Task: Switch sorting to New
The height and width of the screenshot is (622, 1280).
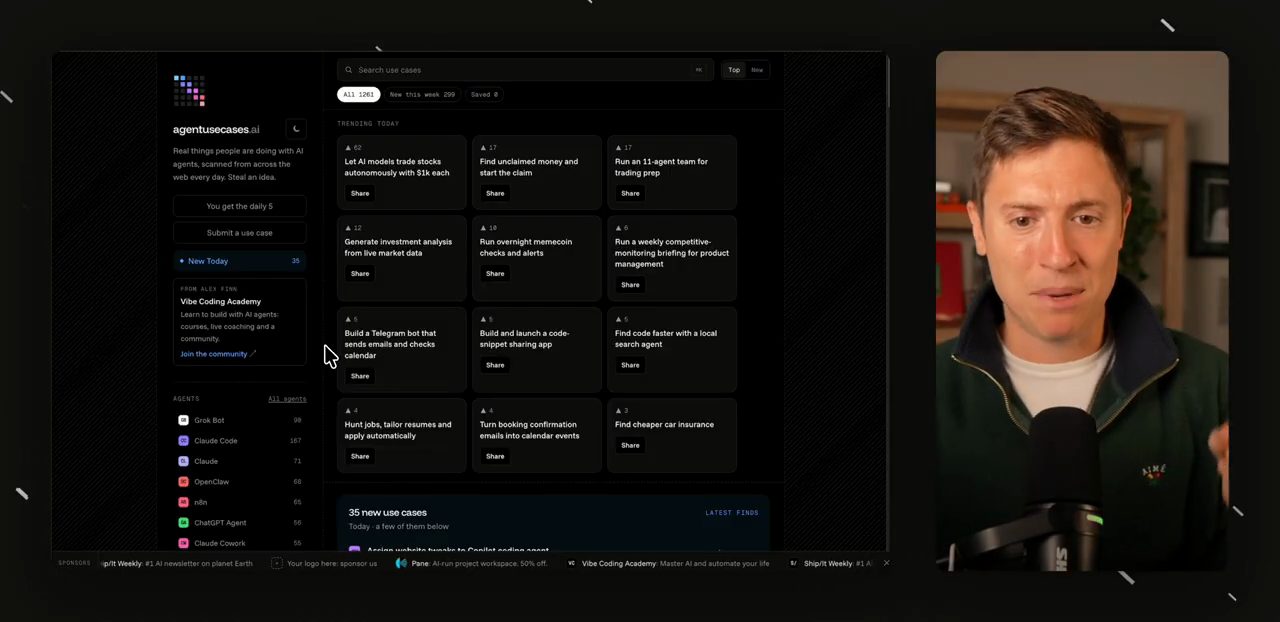Action: 757,70
